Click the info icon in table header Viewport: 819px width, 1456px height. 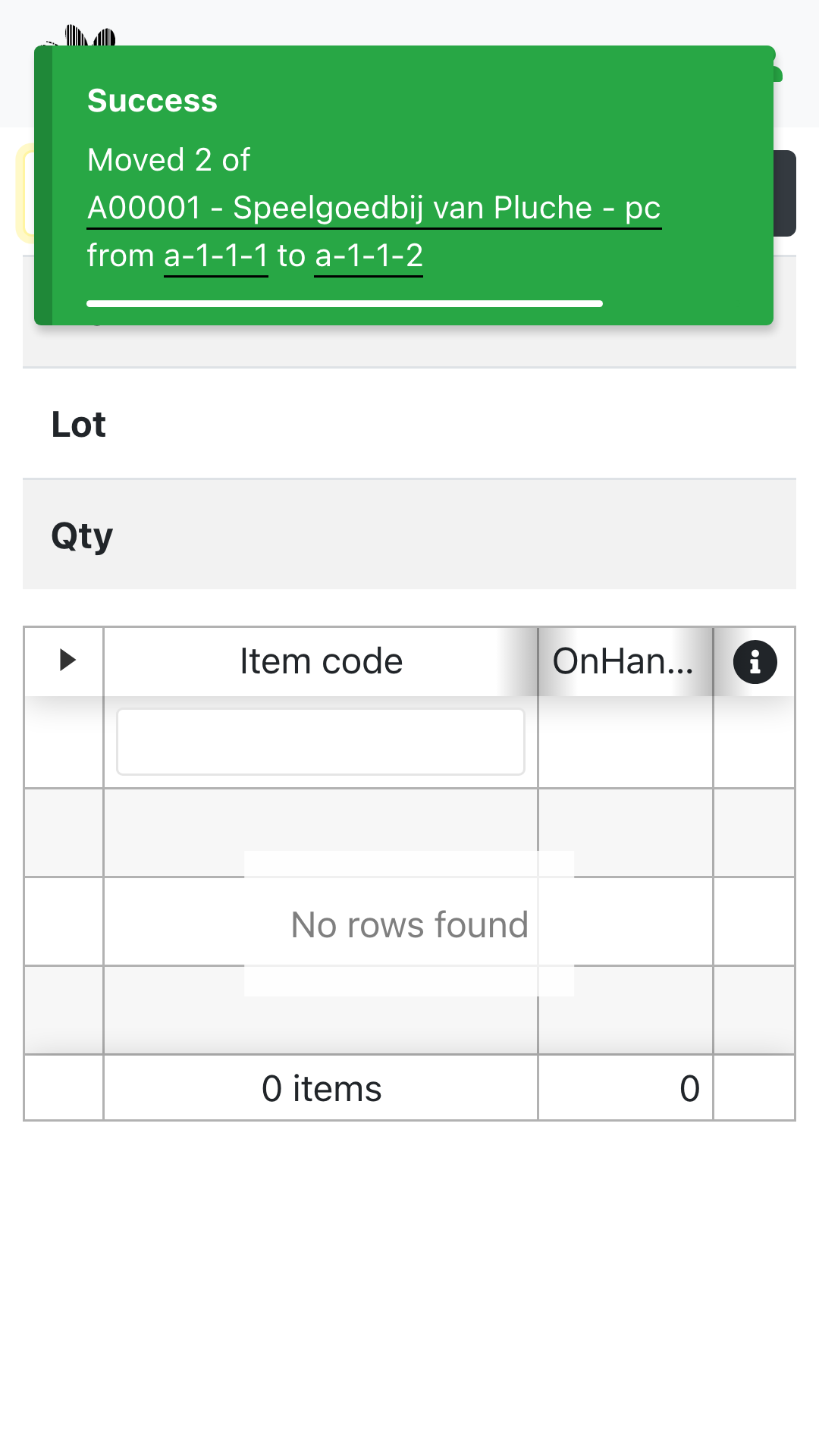click(x=755, y=662)
